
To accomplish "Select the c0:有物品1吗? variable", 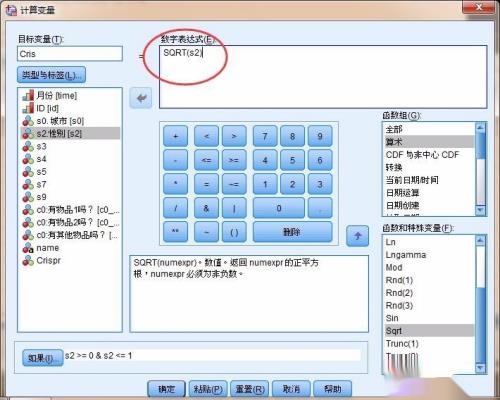I will (x=70, y=210).
